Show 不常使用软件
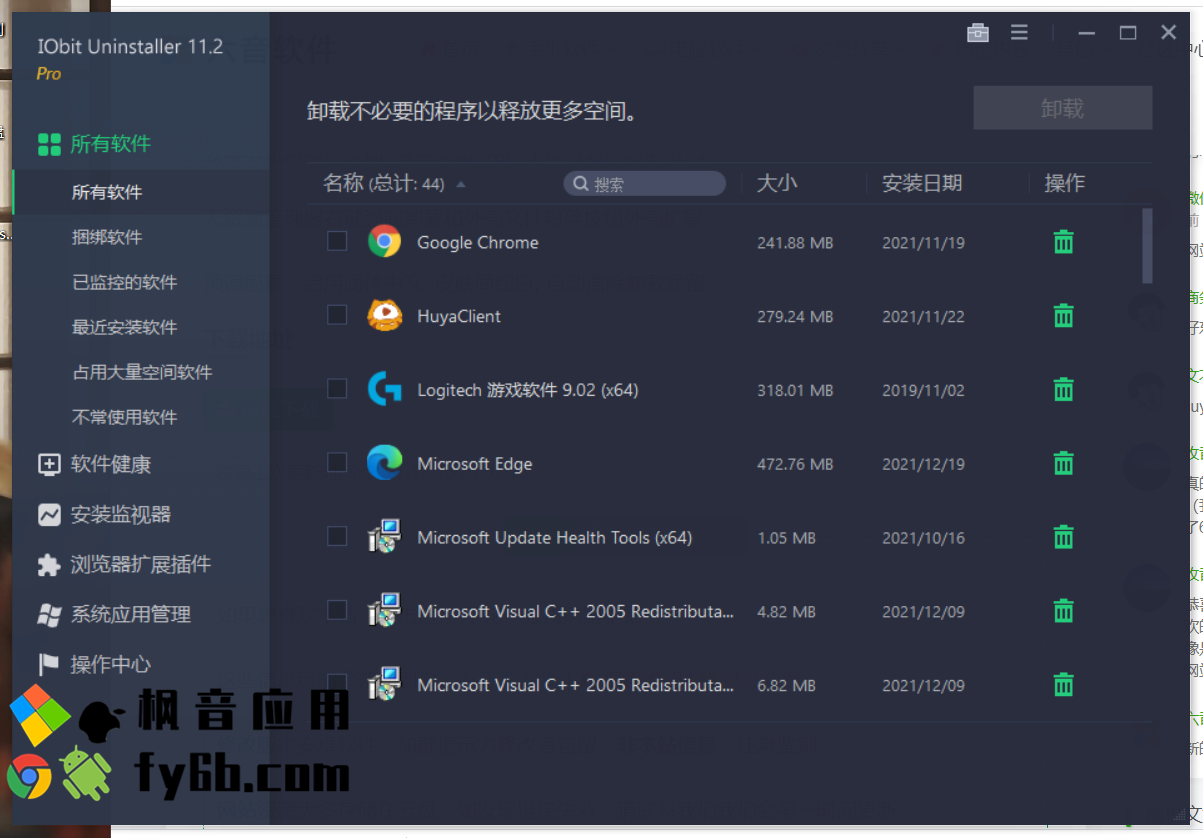 point(125,417)
